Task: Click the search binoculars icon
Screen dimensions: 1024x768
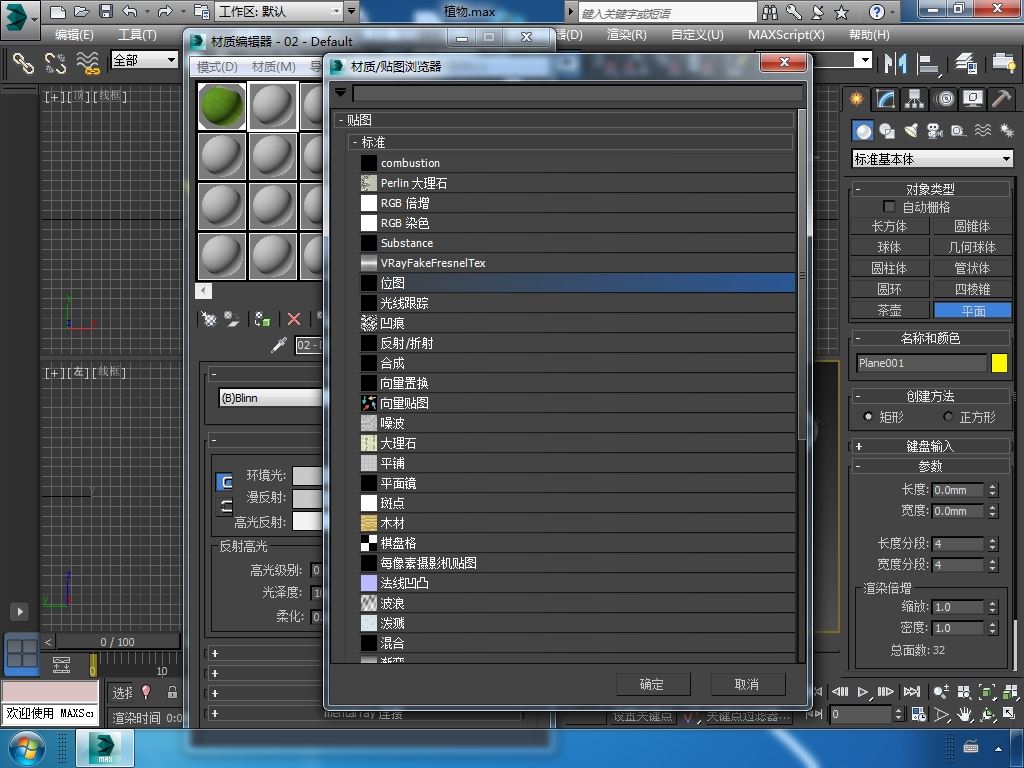Action: point(770,11)
